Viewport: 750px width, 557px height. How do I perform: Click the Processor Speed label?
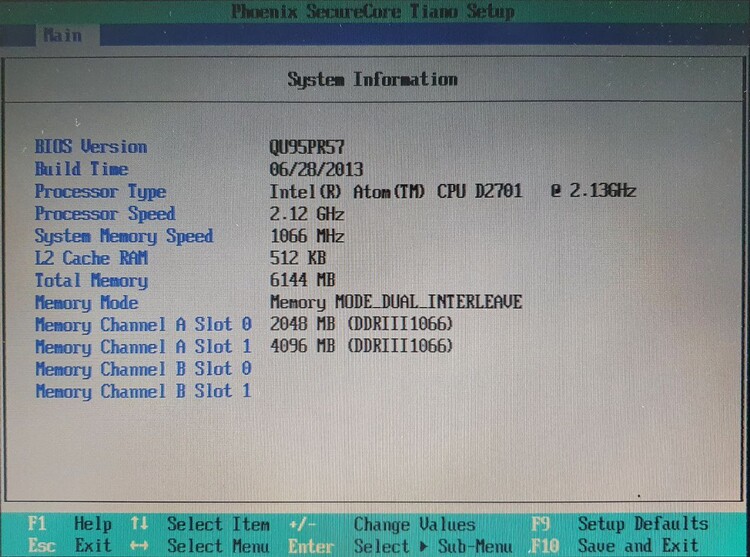[105, 214]
